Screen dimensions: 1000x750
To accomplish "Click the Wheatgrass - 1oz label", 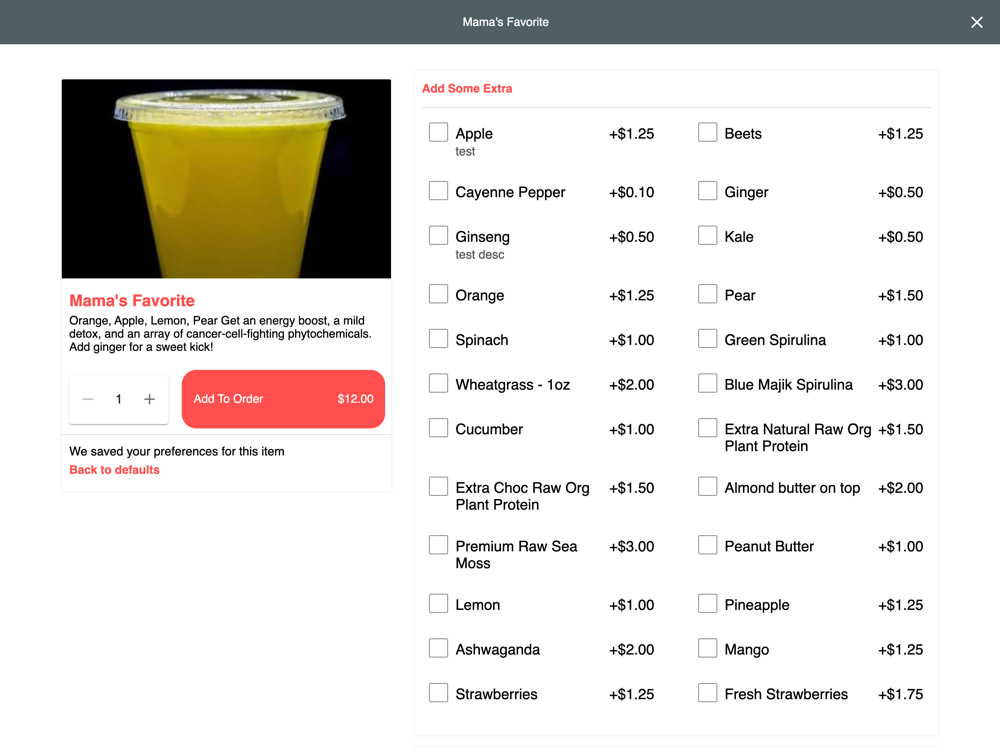I will click(513, 385).
